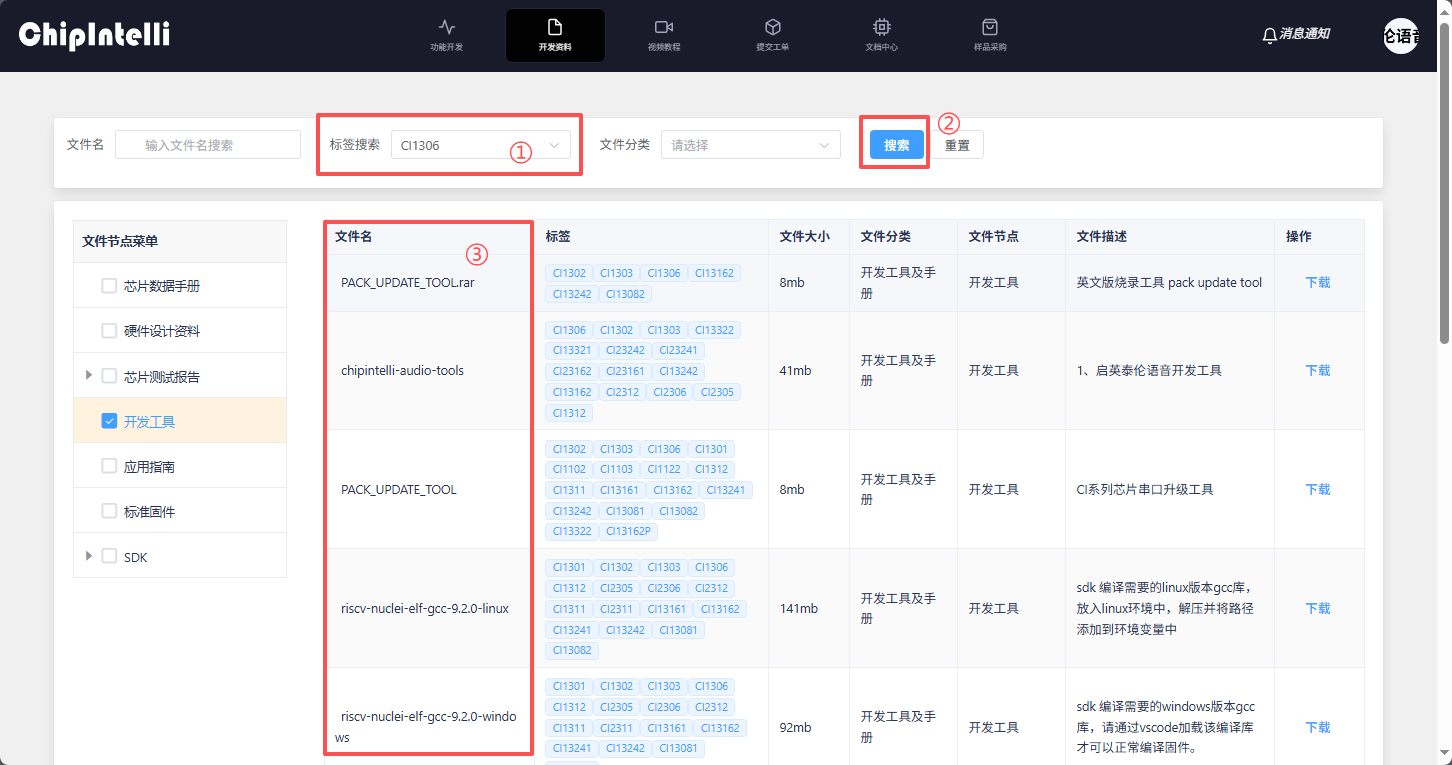This screenshot has width=1452, height=765.
Task: Focus the 文件名 search input field
Action: pyautogui.click(x=208, y=145)
